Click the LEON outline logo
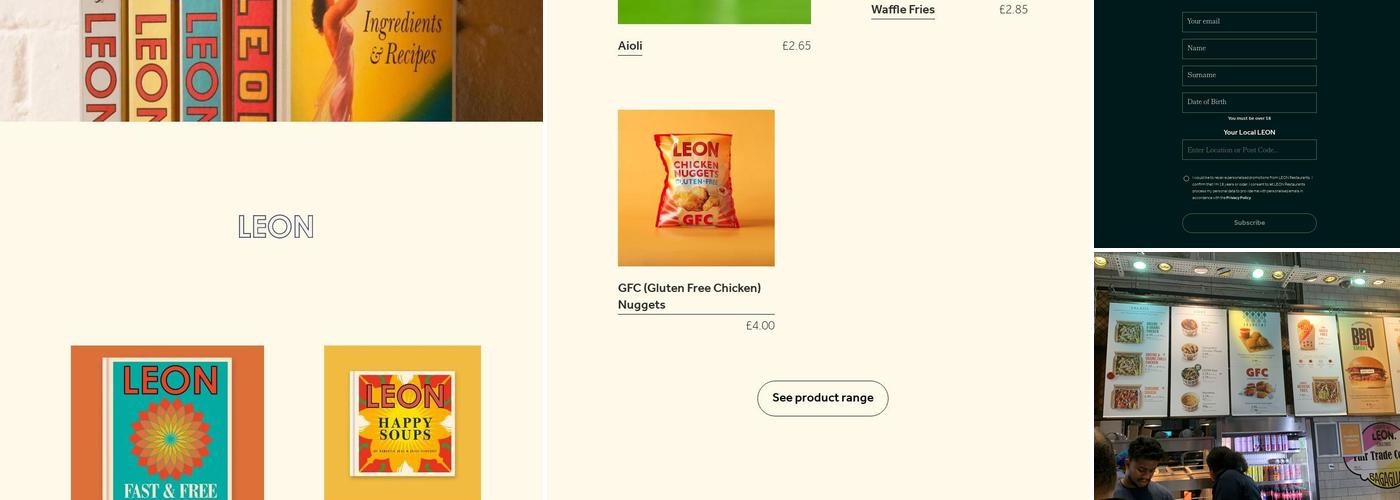 (x=276, y=227)
